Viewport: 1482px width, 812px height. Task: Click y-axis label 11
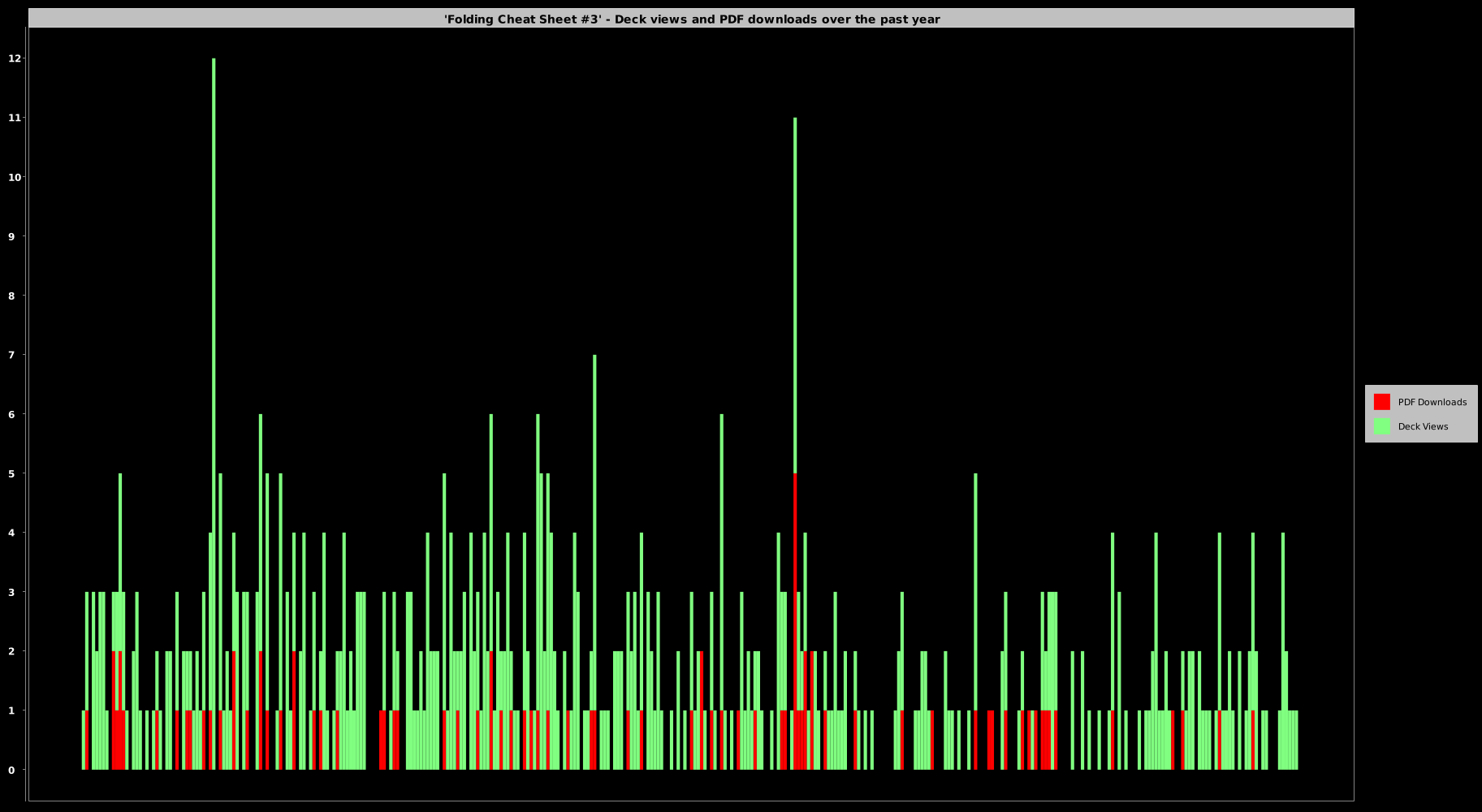(x=15, y=118)
